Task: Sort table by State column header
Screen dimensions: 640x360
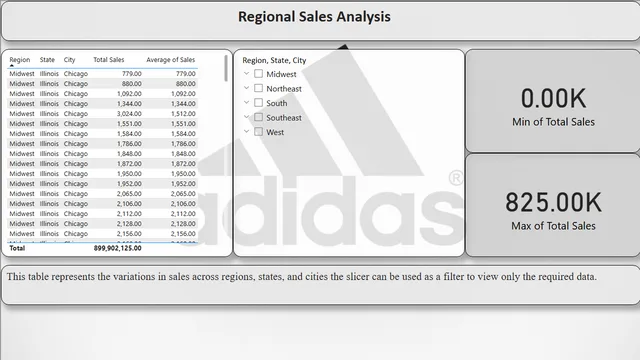Action: coord(47,60)
